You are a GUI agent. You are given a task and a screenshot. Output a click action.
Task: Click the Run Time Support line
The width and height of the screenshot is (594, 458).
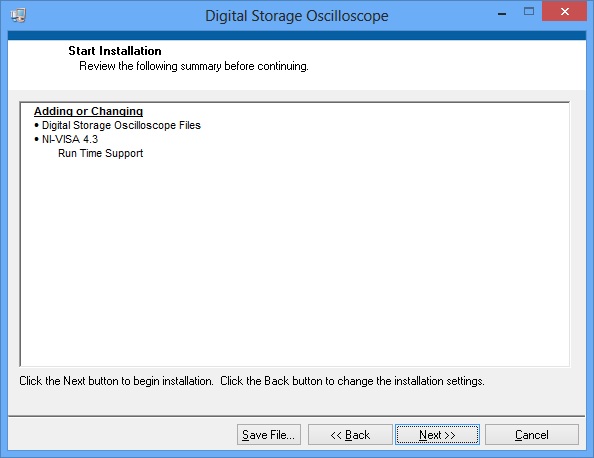coord(100,153)
